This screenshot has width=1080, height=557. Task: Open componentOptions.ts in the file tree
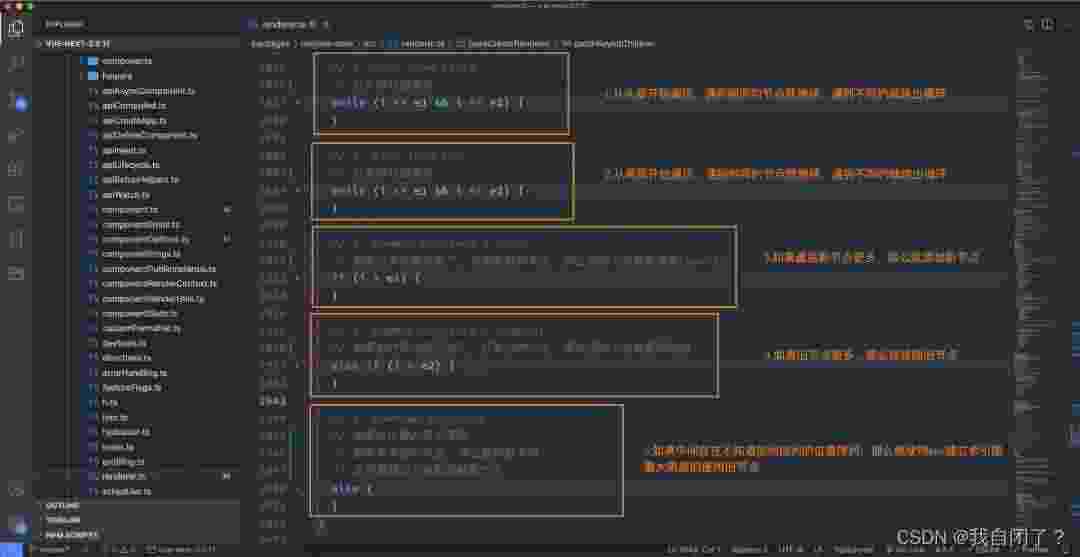click(x=145, y=239)
